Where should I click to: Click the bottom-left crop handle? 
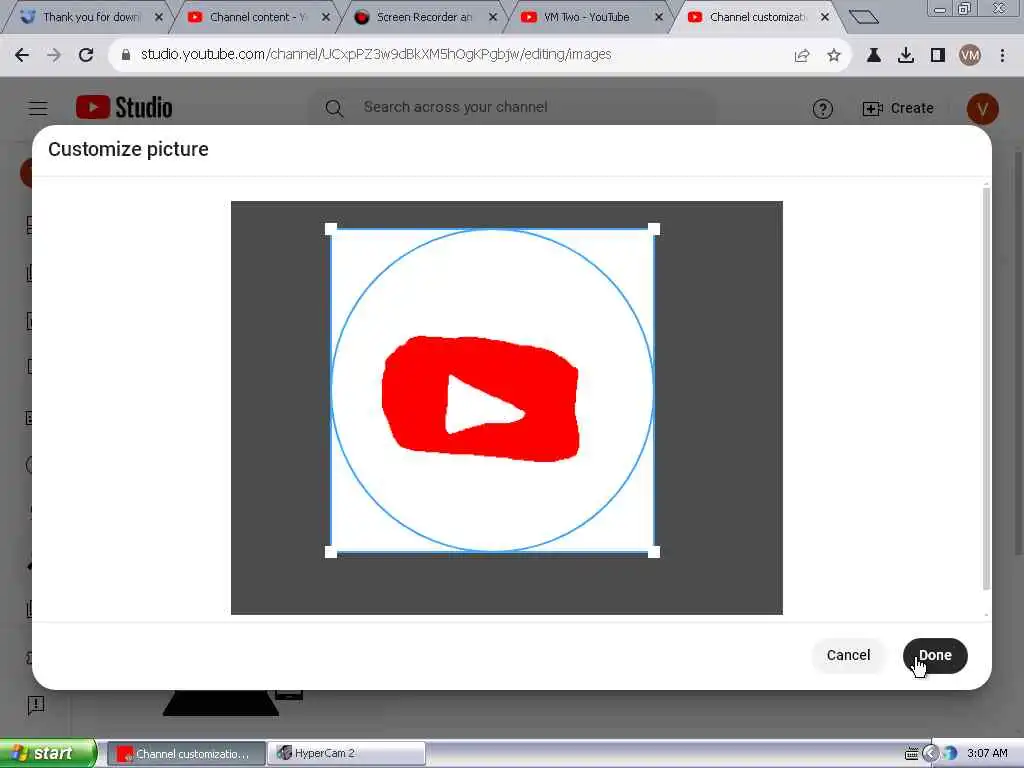pos(331,552)
